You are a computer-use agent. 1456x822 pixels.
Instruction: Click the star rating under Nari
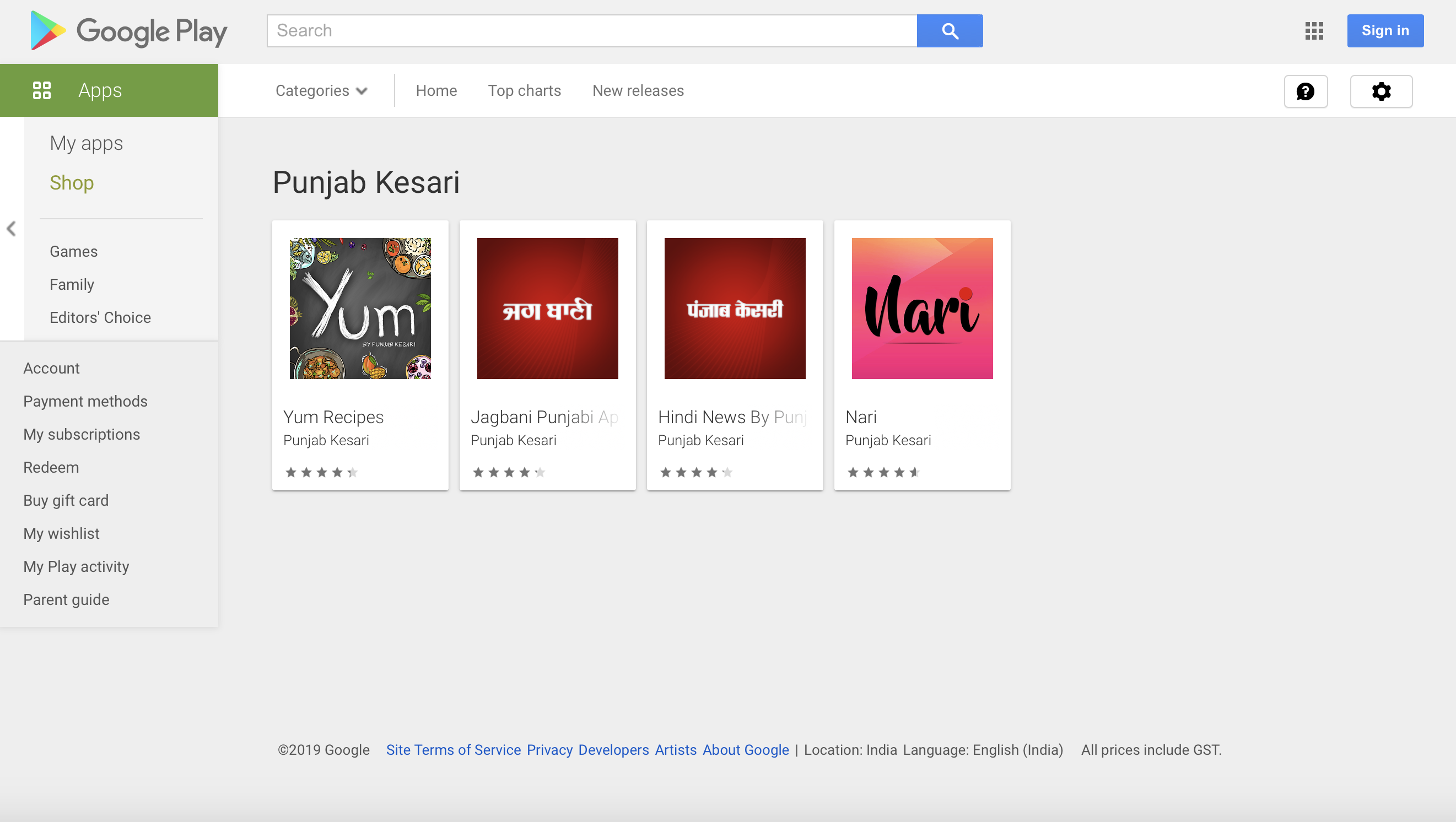tap(883, 472)
